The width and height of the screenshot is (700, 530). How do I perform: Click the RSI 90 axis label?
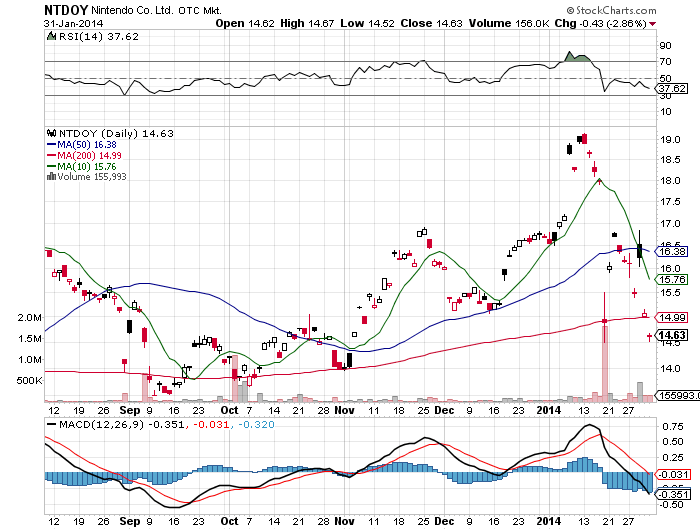(665, 46)
